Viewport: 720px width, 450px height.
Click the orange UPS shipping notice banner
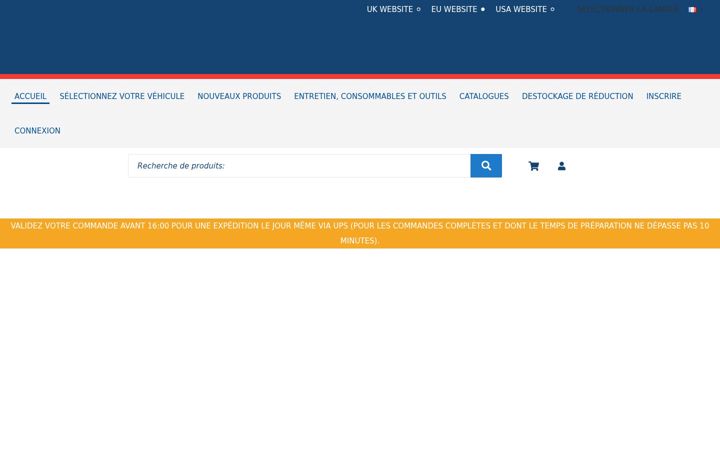coord(360,233)
